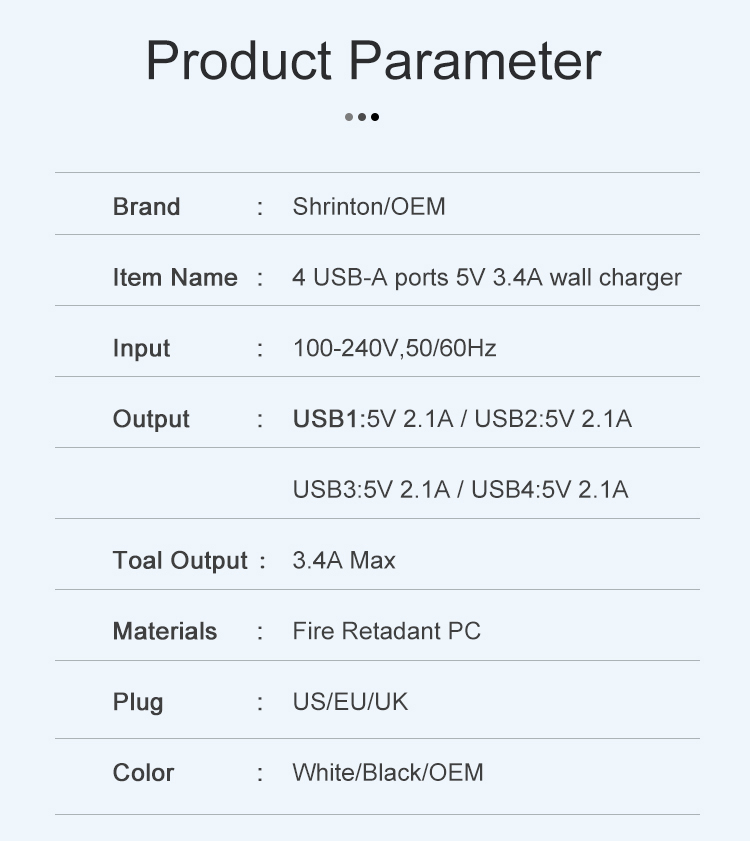Click the Input label
The height and width of the screenshot is (841, 750).
pyautogui.click(x=141, y=349)
